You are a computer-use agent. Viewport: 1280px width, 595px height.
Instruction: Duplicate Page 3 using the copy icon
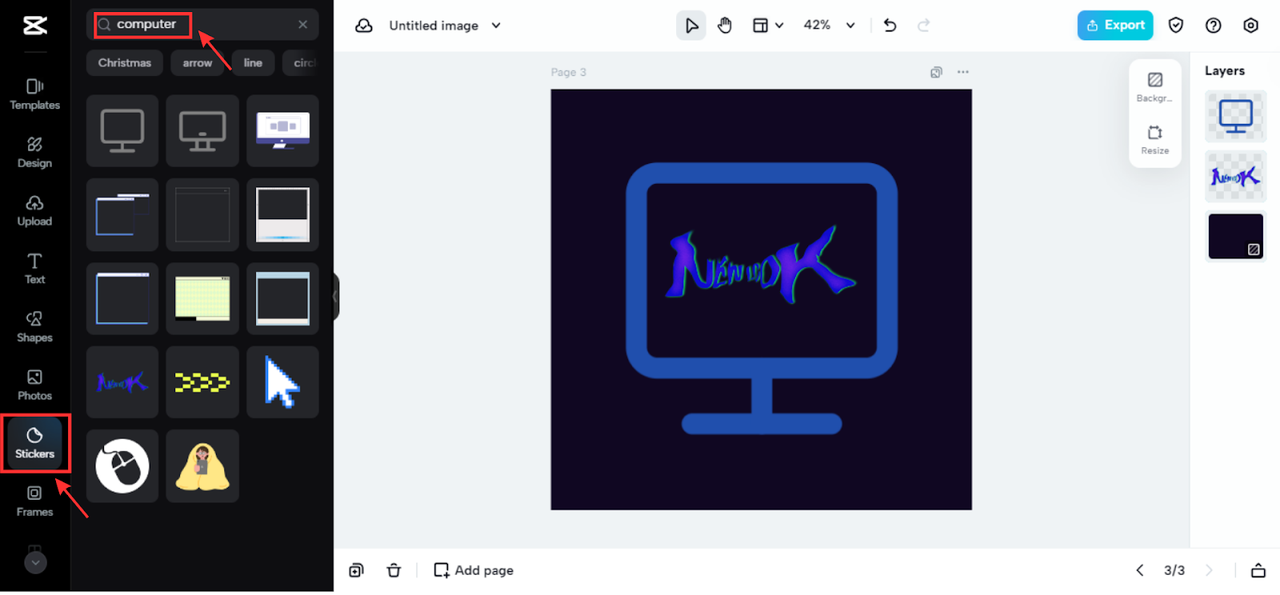(x=936, y=72)
